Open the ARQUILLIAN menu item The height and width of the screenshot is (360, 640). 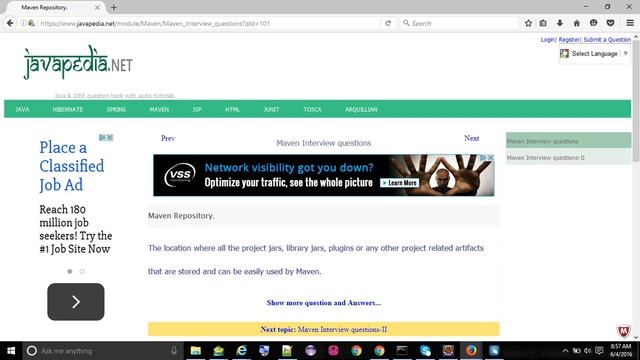(361, 109)
